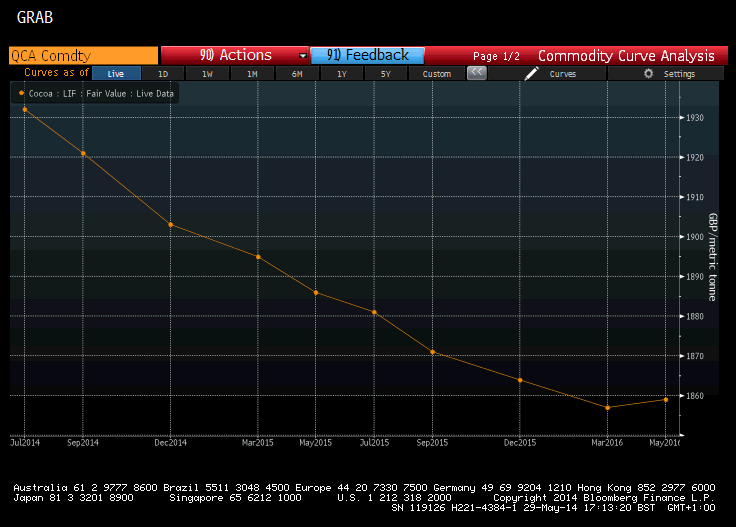Click the Mar2016 data point on curve
Image resolution: width=736 pixels, height=527 pixels.
(x=608, y=408)
